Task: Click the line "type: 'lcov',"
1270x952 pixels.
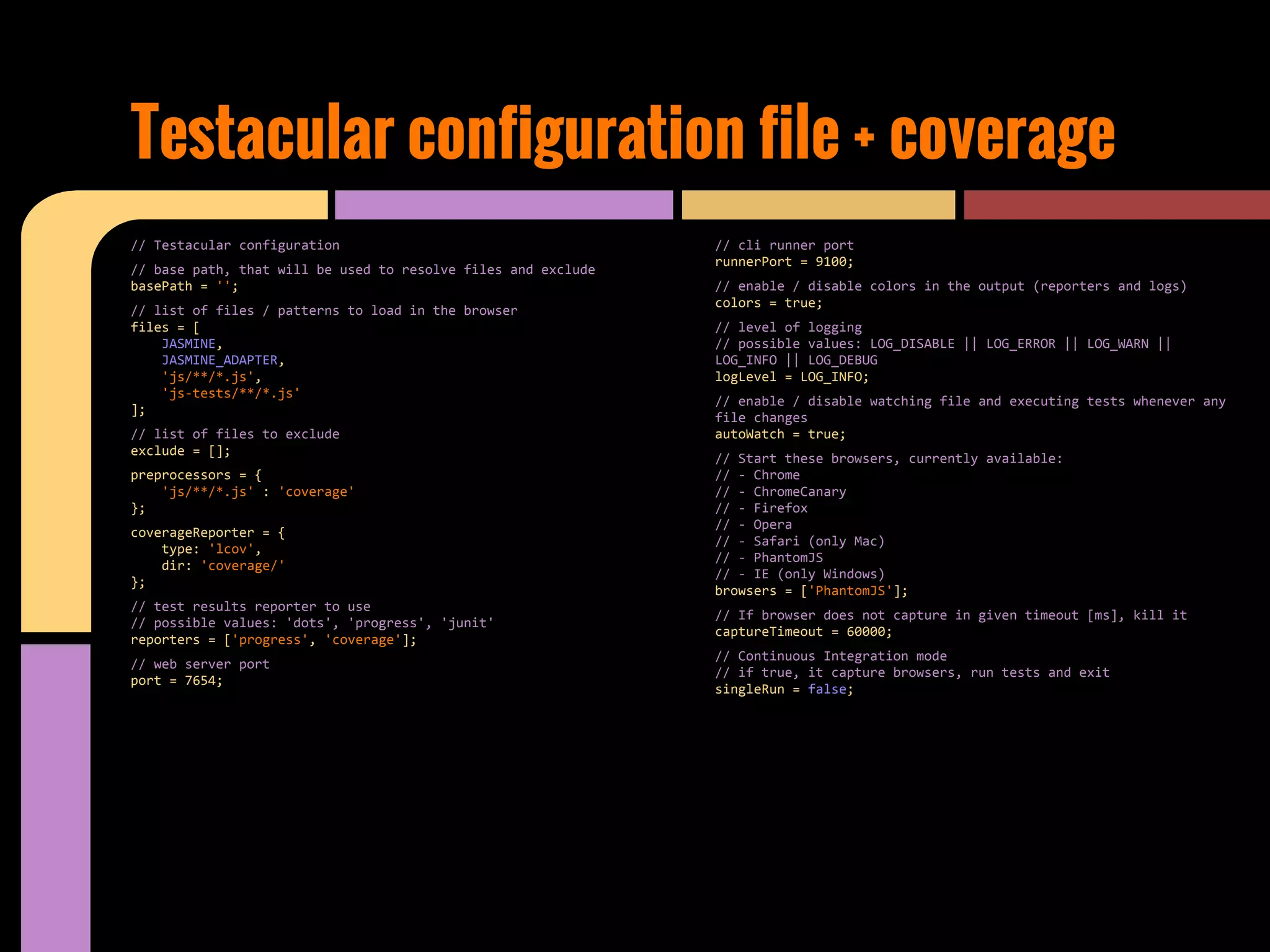Action: (211, 549)
